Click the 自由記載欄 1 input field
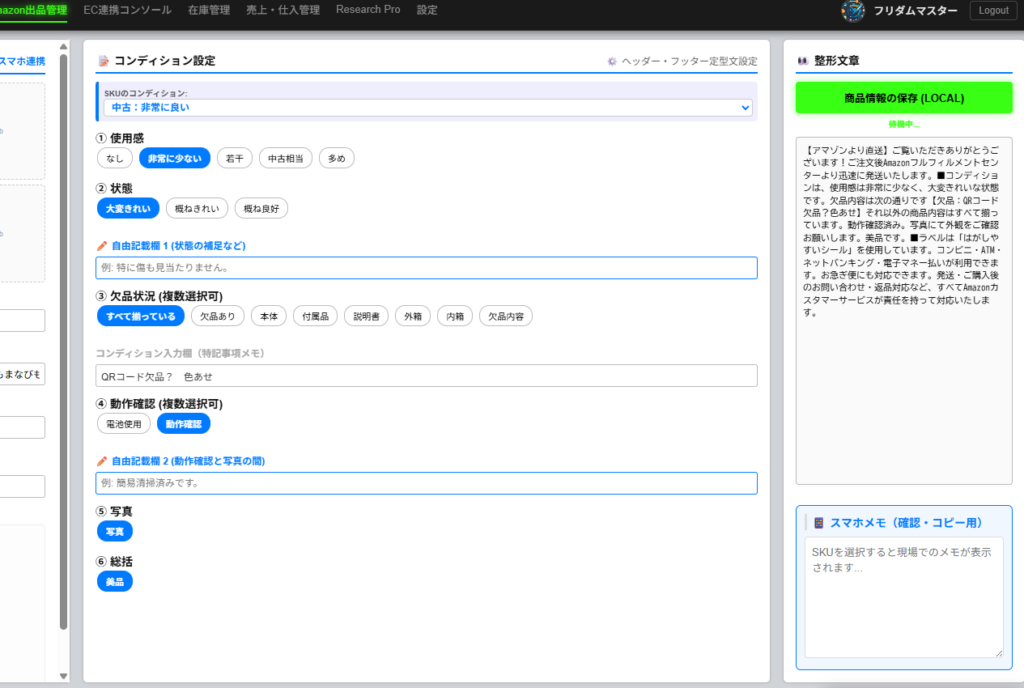1024x688 pixels. click(426, 268)
